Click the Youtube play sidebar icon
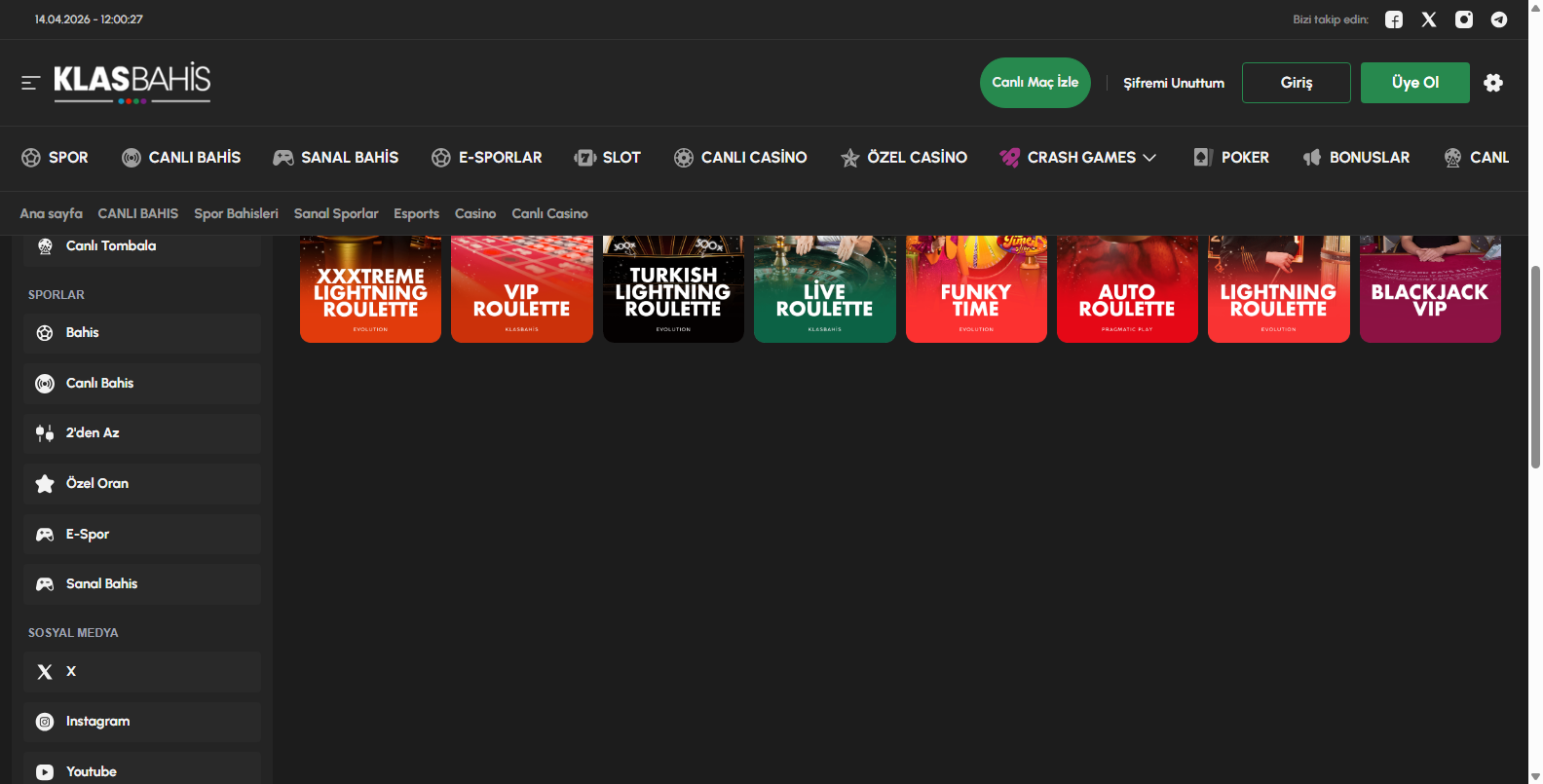This screenshot has width=1543, height=784. coord(45,772)
